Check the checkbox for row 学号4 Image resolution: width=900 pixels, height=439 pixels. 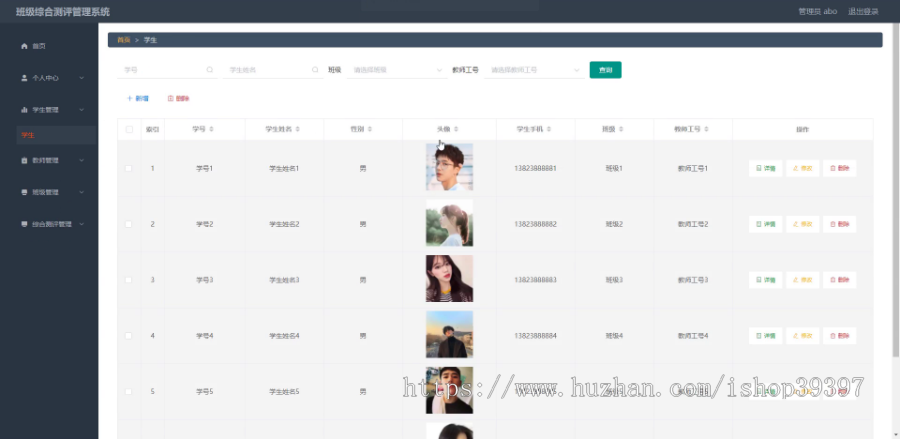tap(129, 336)
